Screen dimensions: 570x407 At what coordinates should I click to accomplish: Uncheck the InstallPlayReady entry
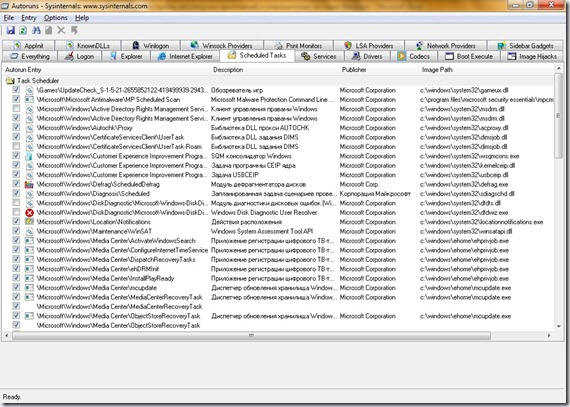[x=16, y=278]
